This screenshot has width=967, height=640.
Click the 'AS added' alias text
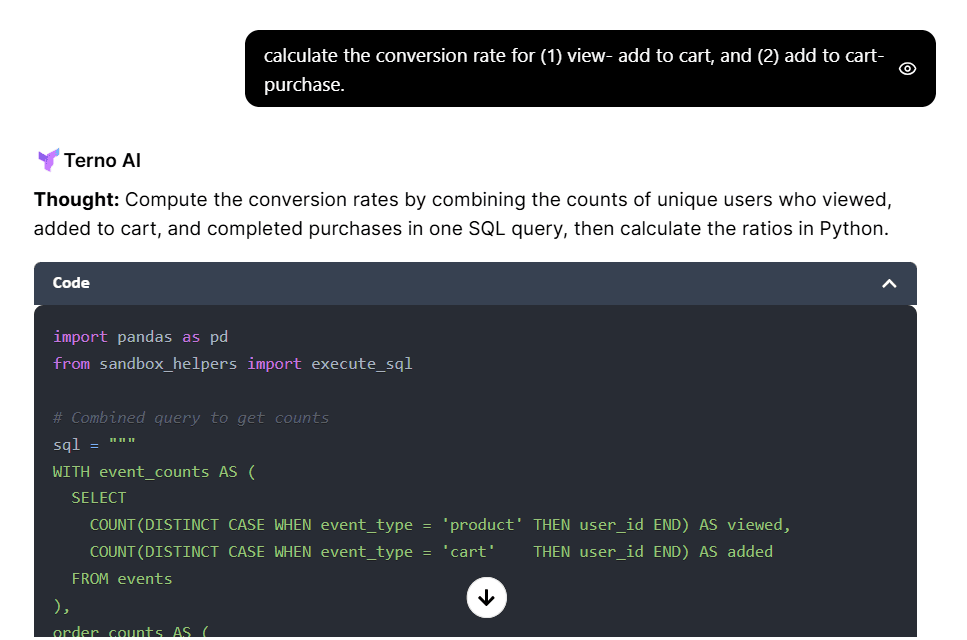pos(735,552)
